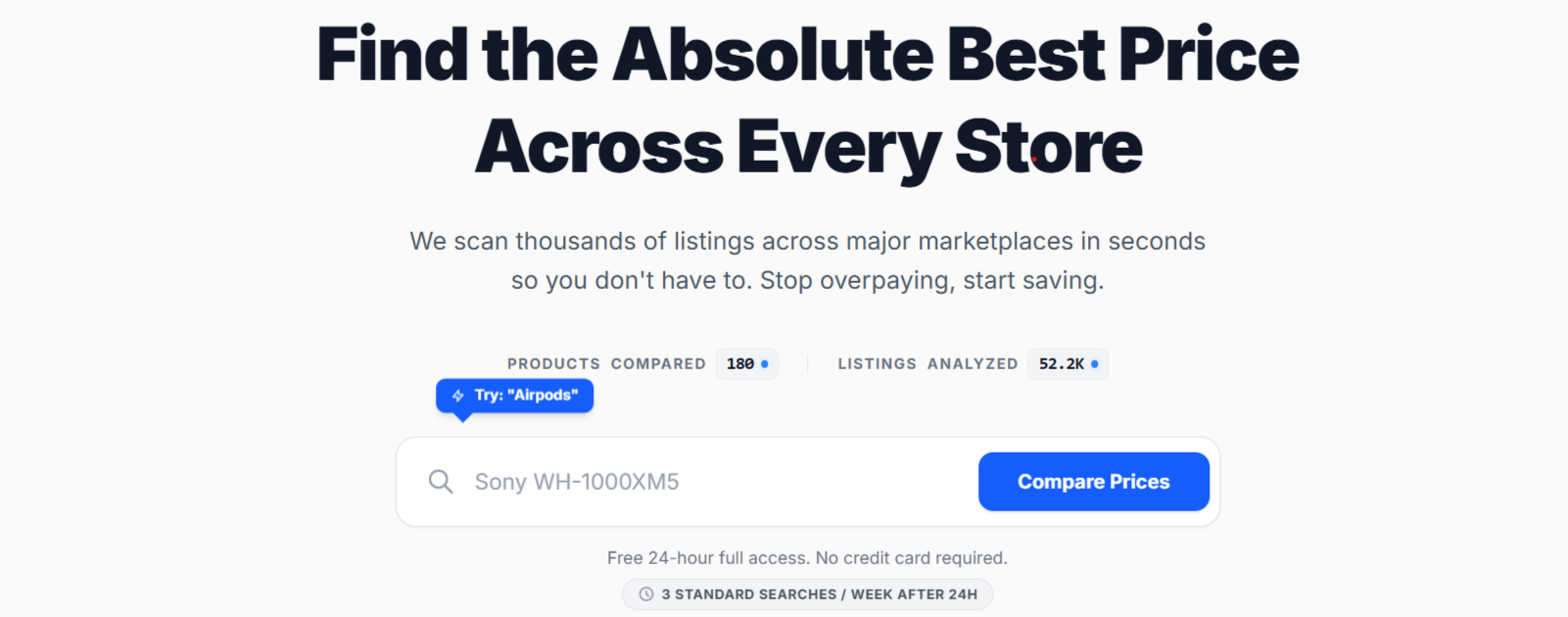Click the clock icon before 3 Standard Searches
Screen dimensions: 1568x617
click(646, 594)
